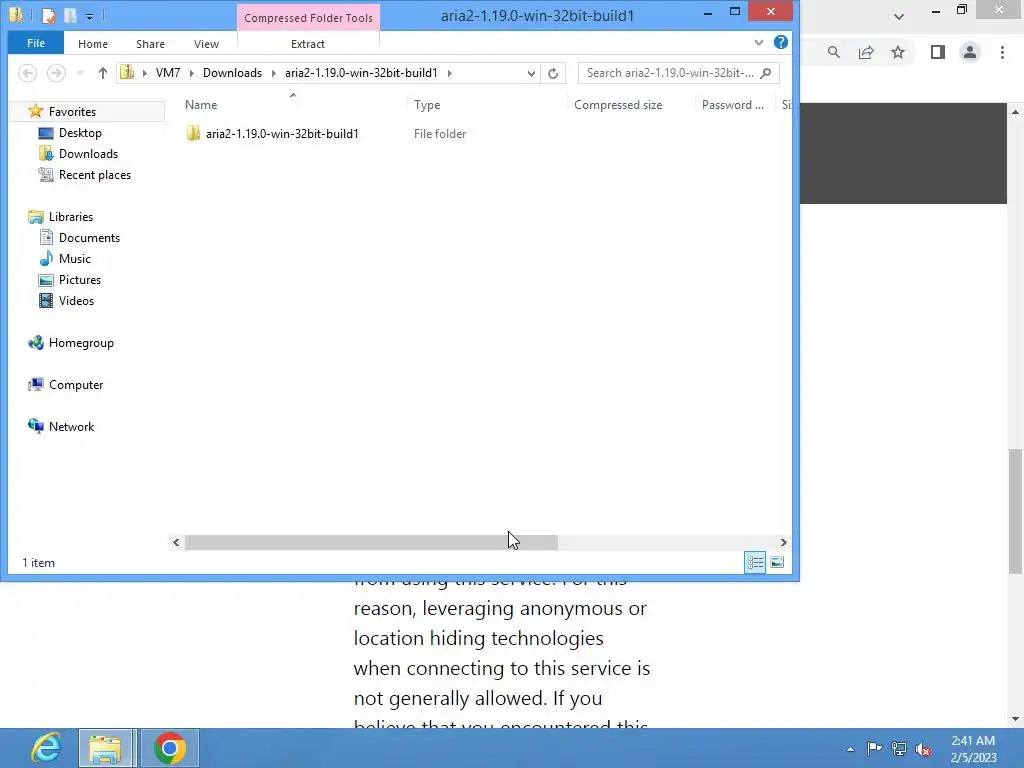Switch to Large icons view in status bar
This screenshot has width=1024, height=768.
pos(777,562)
